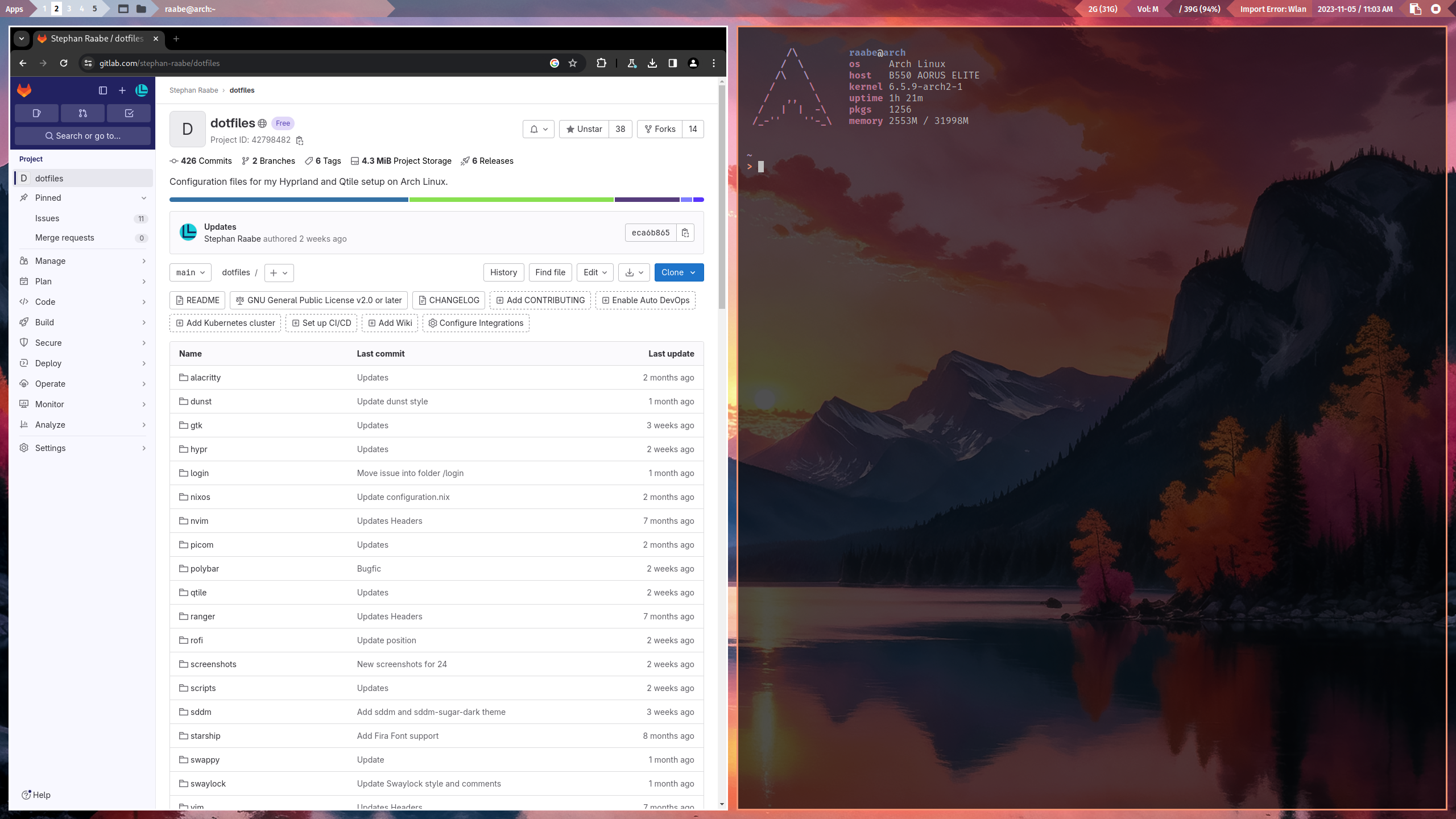Select the Stephan Raabe / dotfiles browser tab
Screen dimensions: 1456x819
pos(97,39)
